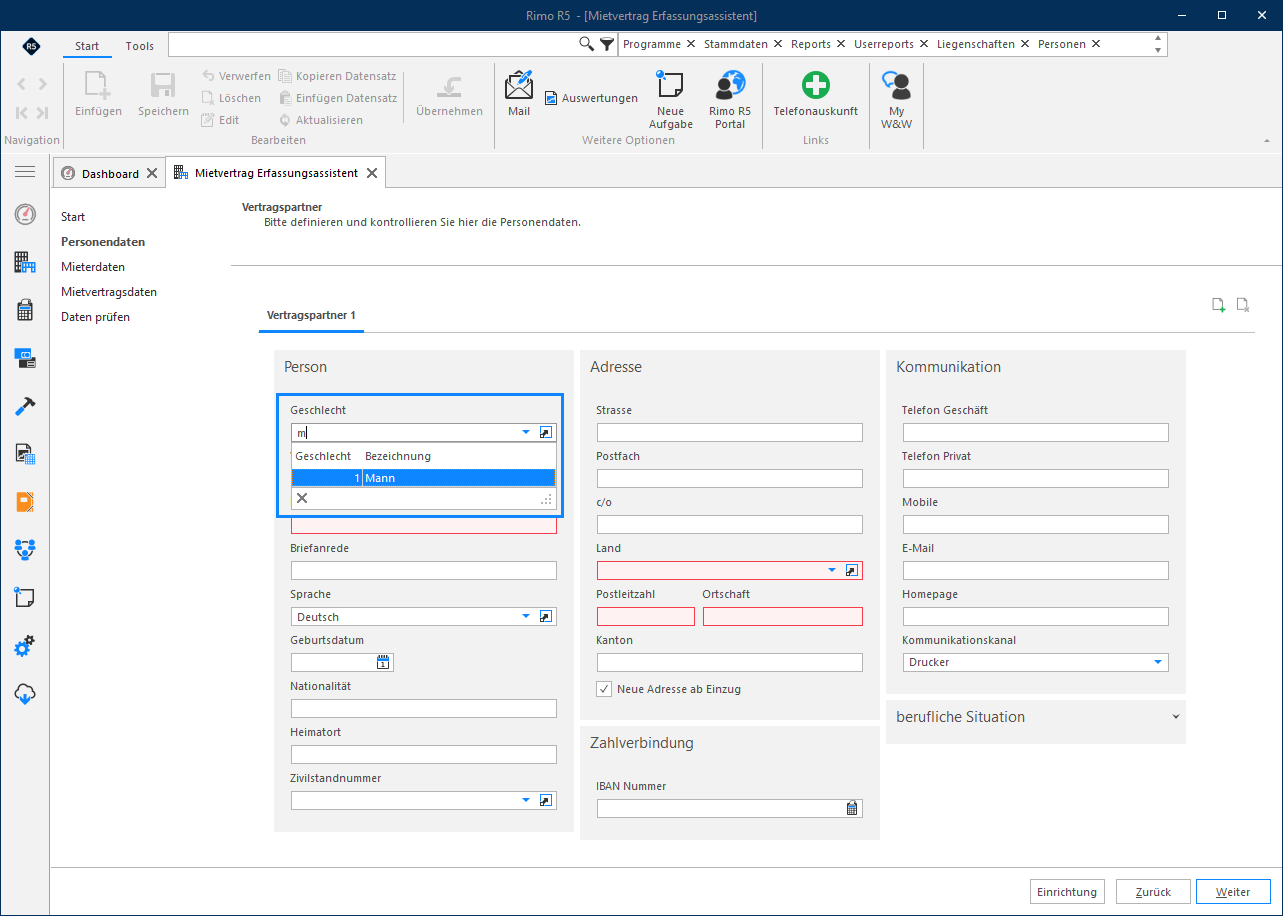This screenshot has height=916, width=1283.
Task: Open the Sprache dropdown list
Action: pos(526,616)
